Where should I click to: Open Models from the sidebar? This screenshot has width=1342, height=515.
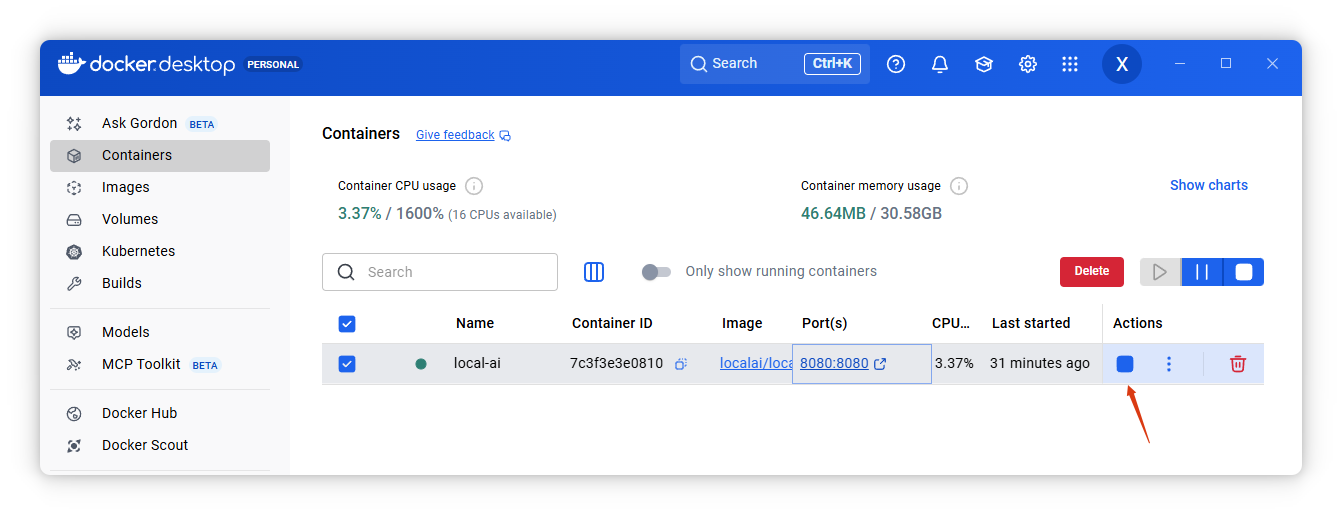(160, 332)
